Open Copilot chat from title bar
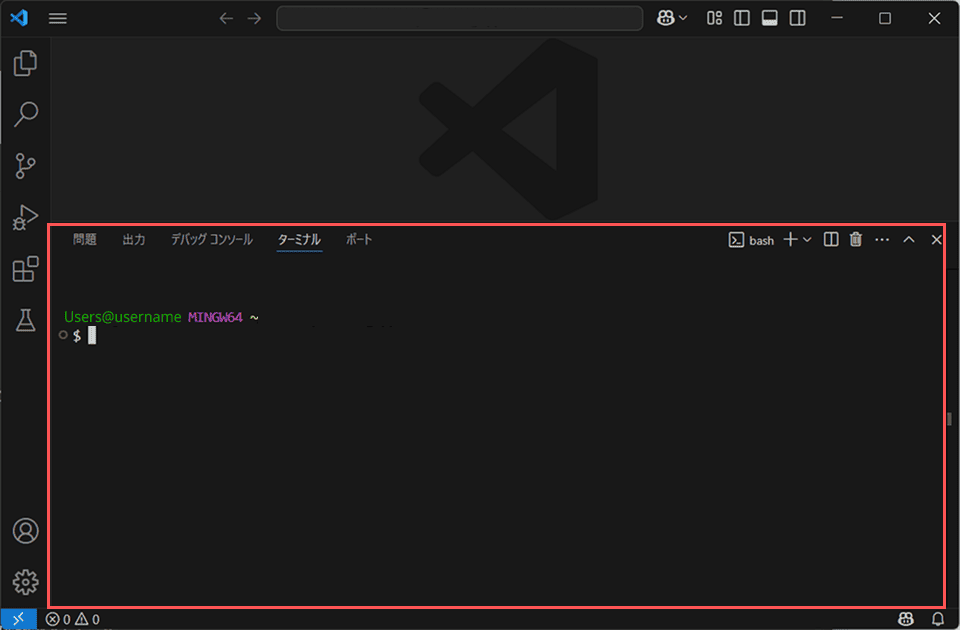 coord(666,18)
